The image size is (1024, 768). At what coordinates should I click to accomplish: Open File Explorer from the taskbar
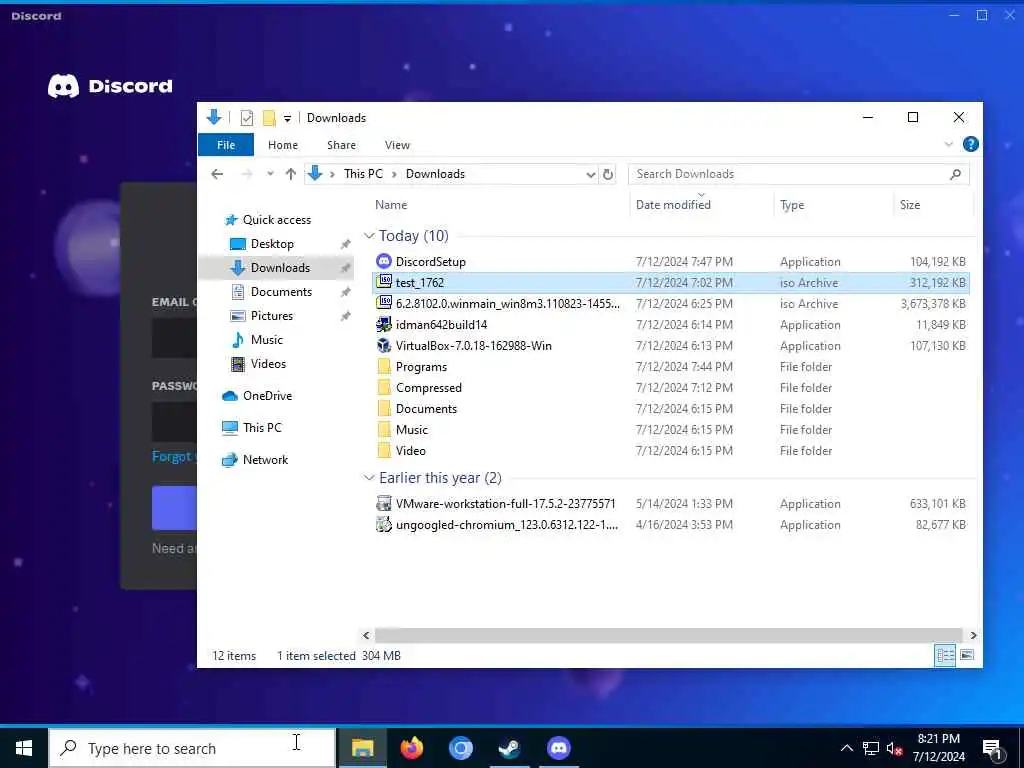362,748
